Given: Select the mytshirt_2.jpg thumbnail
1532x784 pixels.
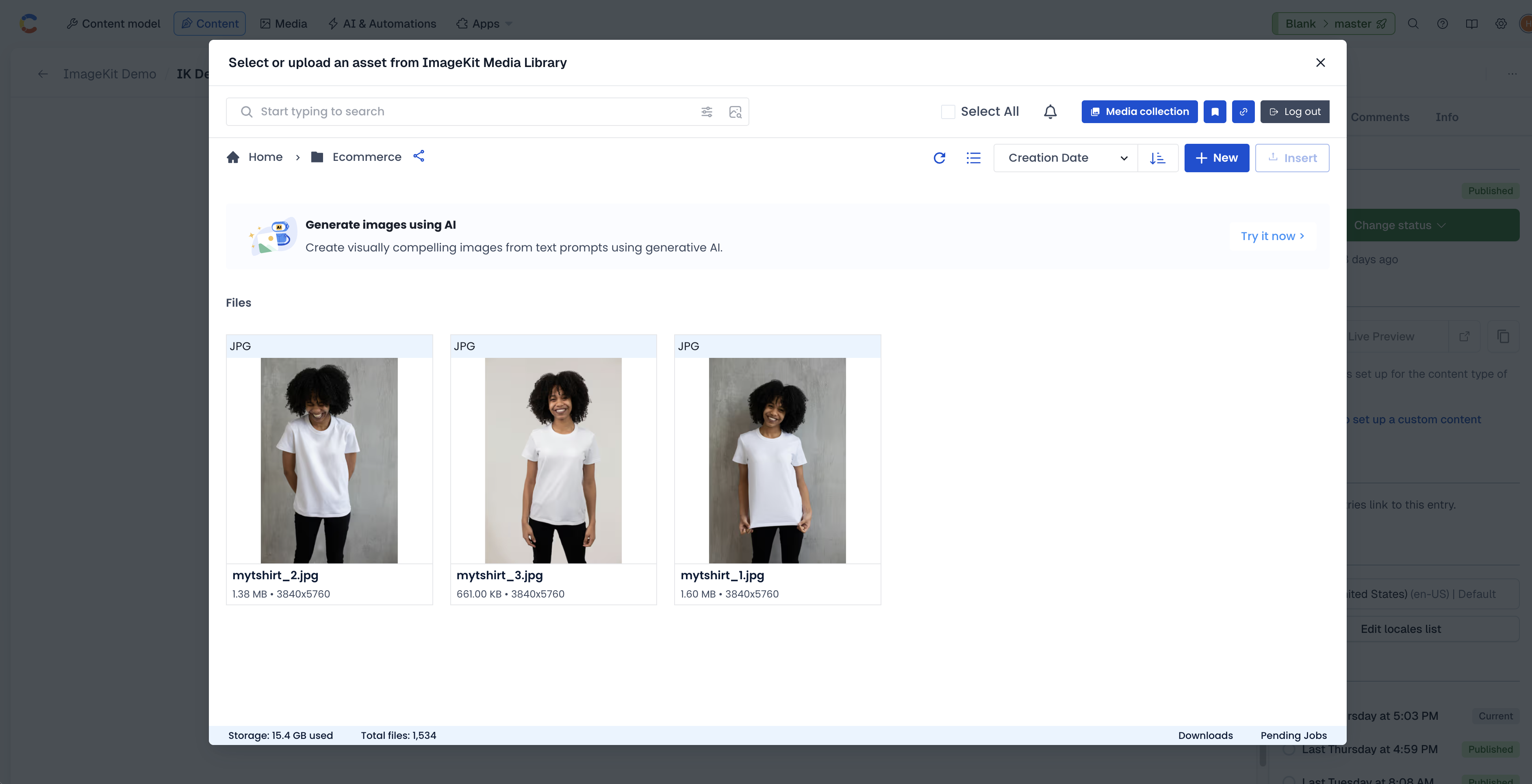Looking at the screenshot, I should pos(329,460).
